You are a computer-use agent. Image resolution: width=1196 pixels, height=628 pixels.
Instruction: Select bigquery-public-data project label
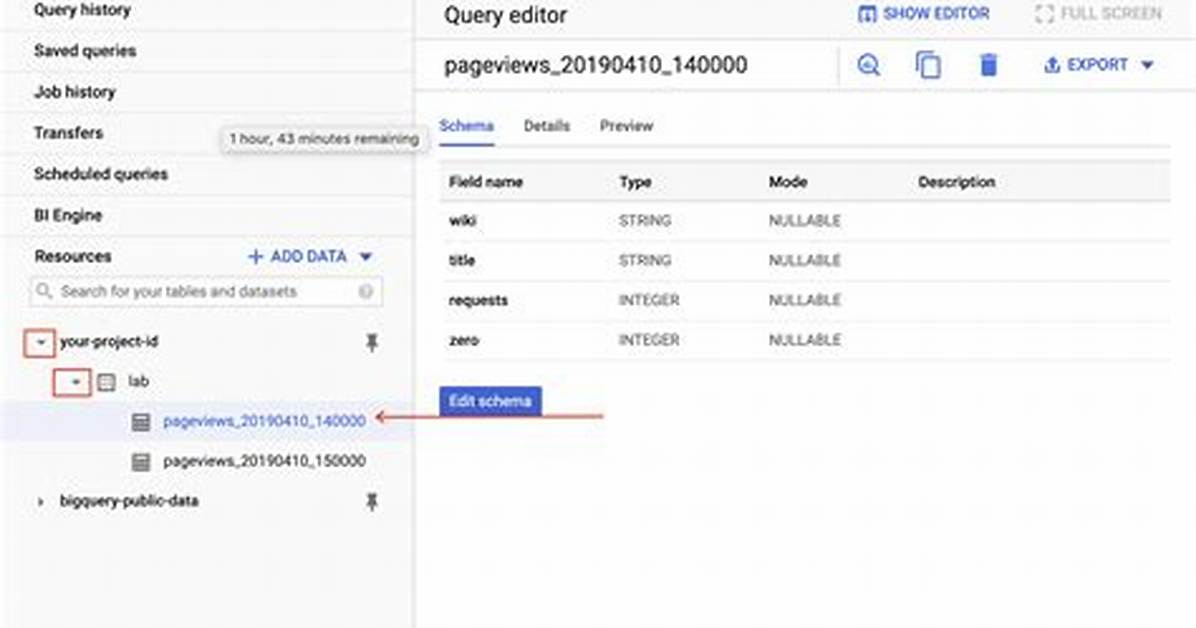pyautogui.click(x=129, y=501)
